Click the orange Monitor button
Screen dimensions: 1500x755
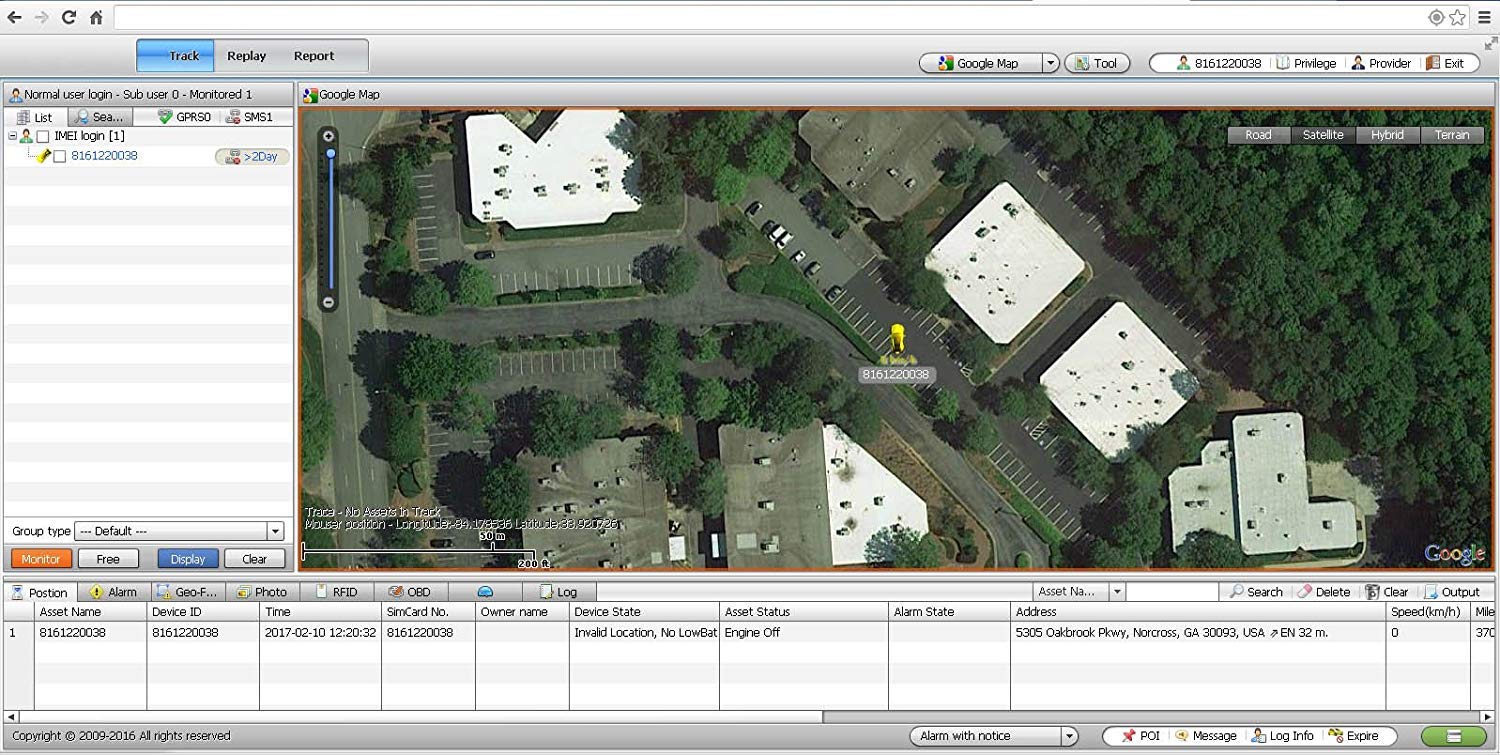(x=41, y=559)
